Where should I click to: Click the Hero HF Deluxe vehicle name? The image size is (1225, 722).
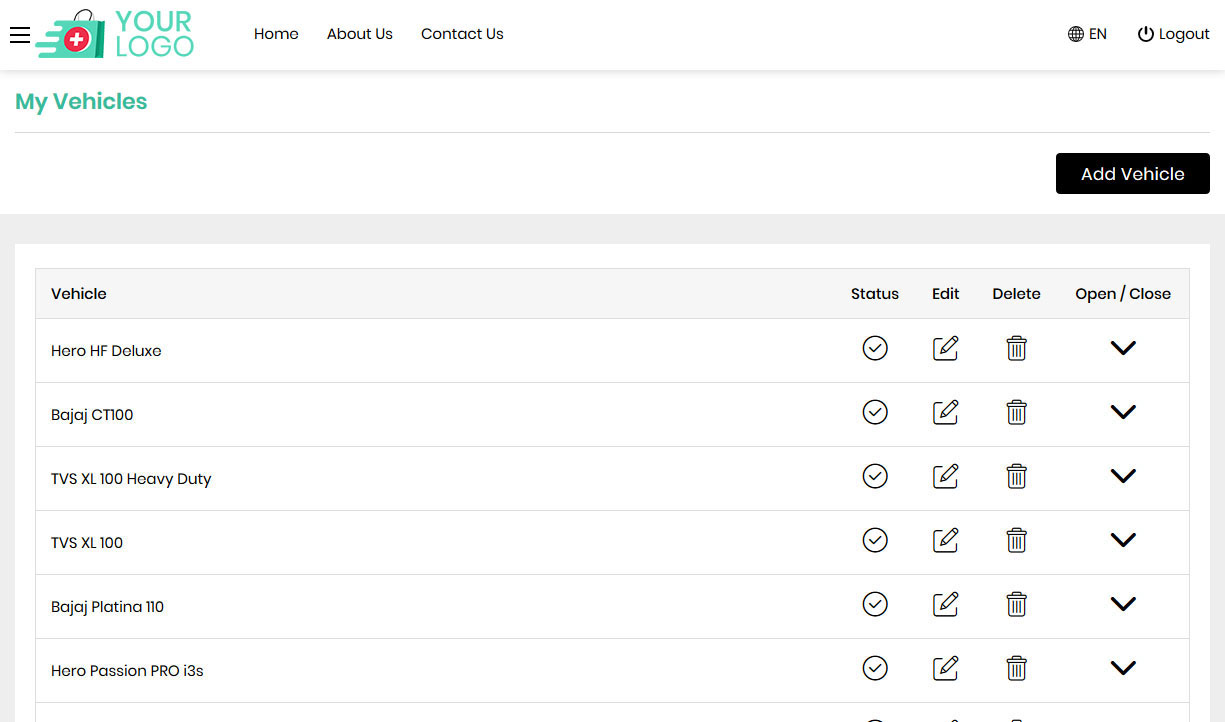[106, 351]
